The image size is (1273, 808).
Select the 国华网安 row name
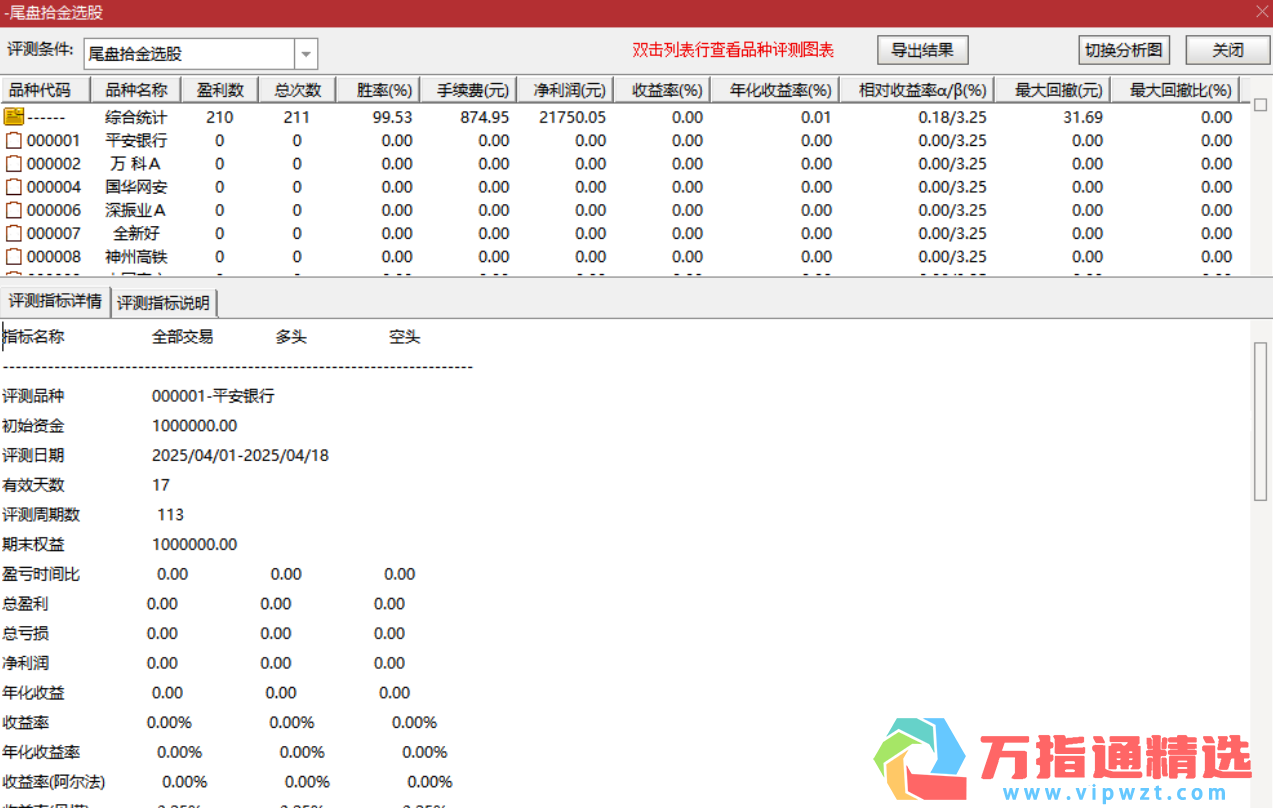pyautogui.click(x=136, y=187)
